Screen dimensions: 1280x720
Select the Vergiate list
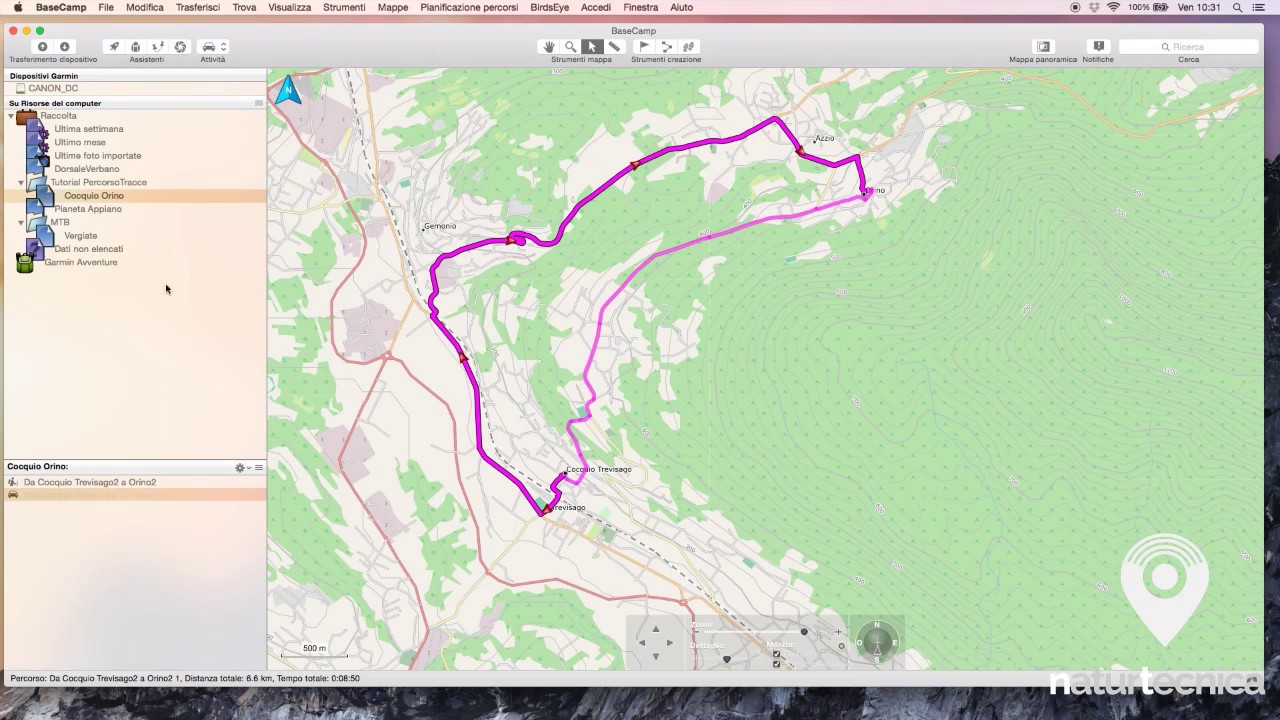pos(81,236)
